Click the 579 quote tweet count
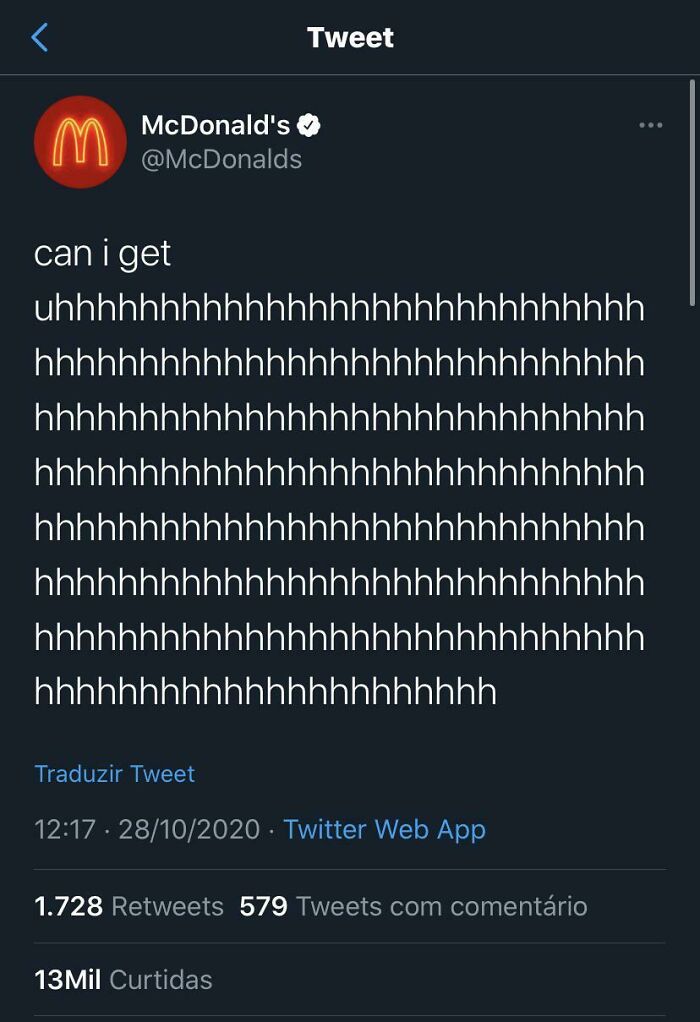This screenshot has width=700, height=1022. 263,906
